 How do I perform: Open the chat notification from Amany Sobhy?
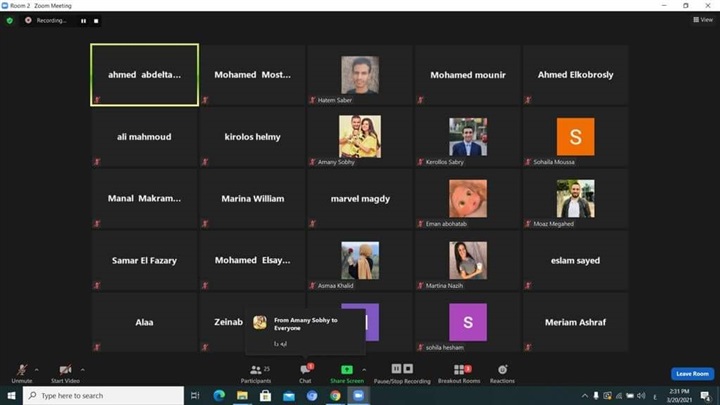coord(305,331)
